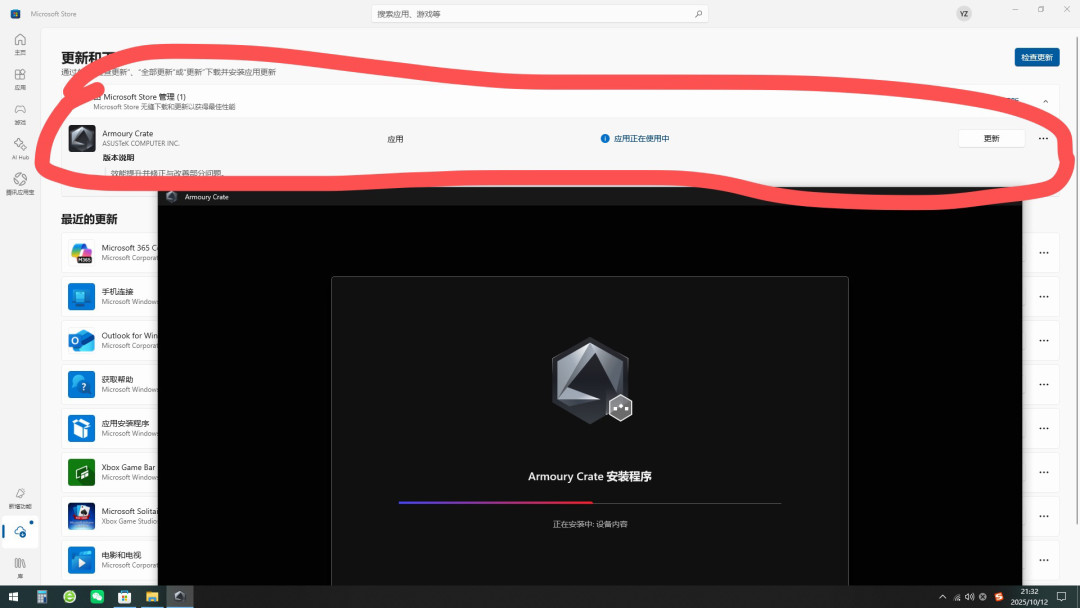
Task: Open more options for 手机连接 row
Action: coord(1044,297)
